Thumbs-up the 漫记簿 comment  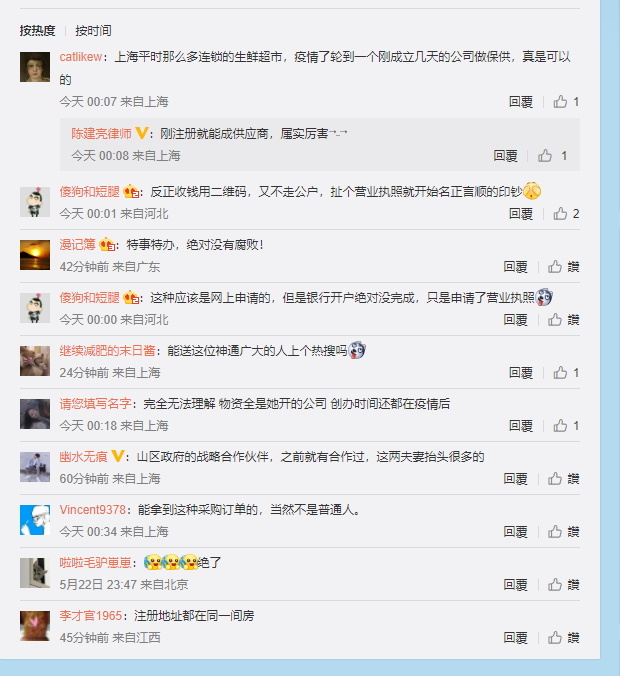(x=554, y=267)
